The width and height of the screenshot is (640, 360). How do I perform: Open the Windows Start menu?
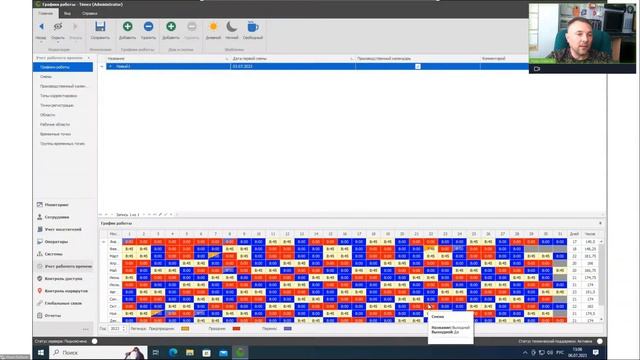(41, 353)
